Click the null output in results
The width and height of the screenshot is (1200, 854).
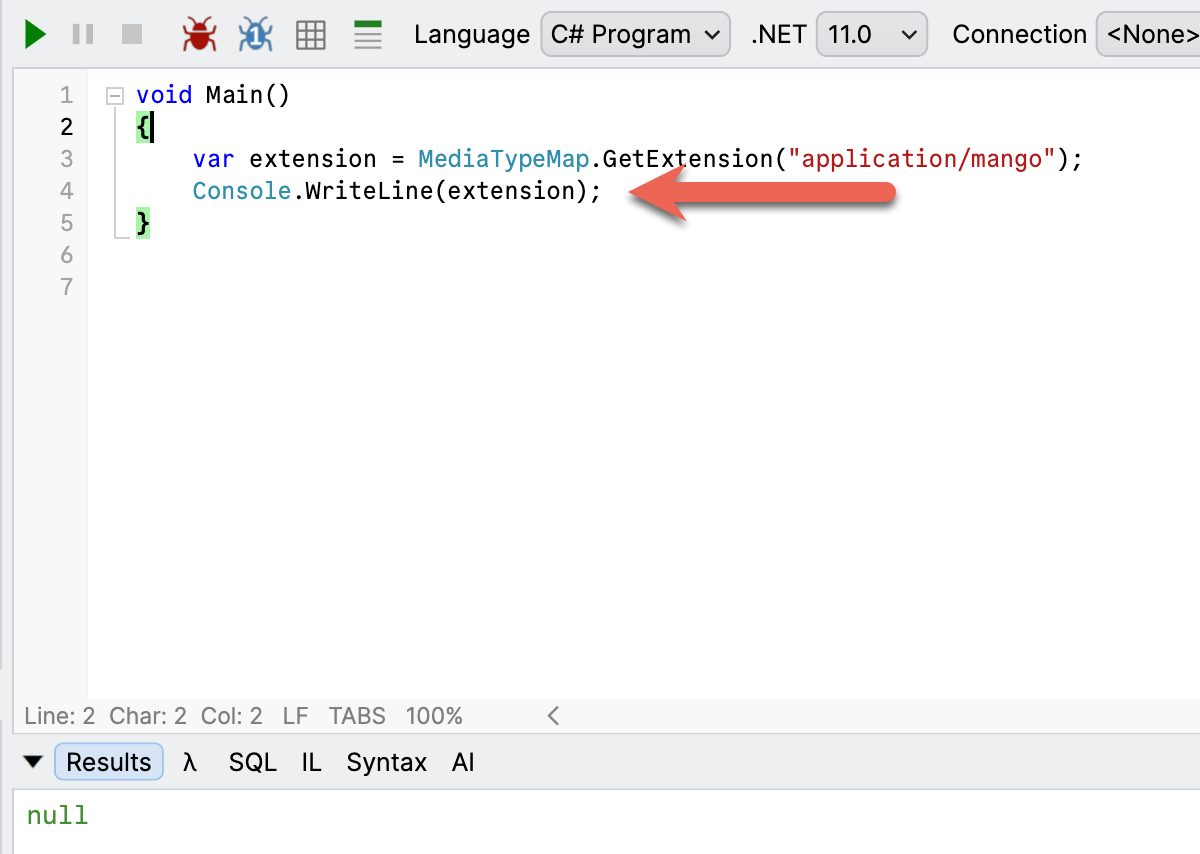58,815
